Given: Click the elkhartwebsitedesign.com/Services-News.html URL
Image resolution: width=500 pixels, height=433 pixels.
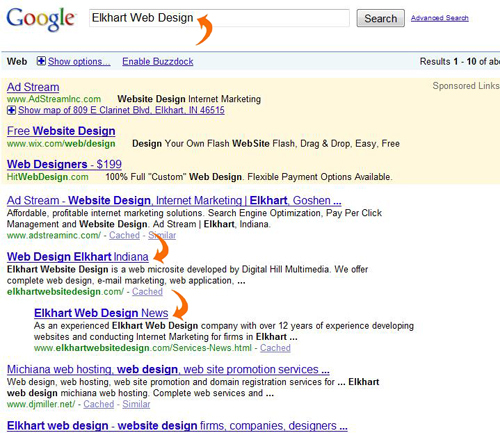Looking at the screenshot, I should (x=143, y=348).
